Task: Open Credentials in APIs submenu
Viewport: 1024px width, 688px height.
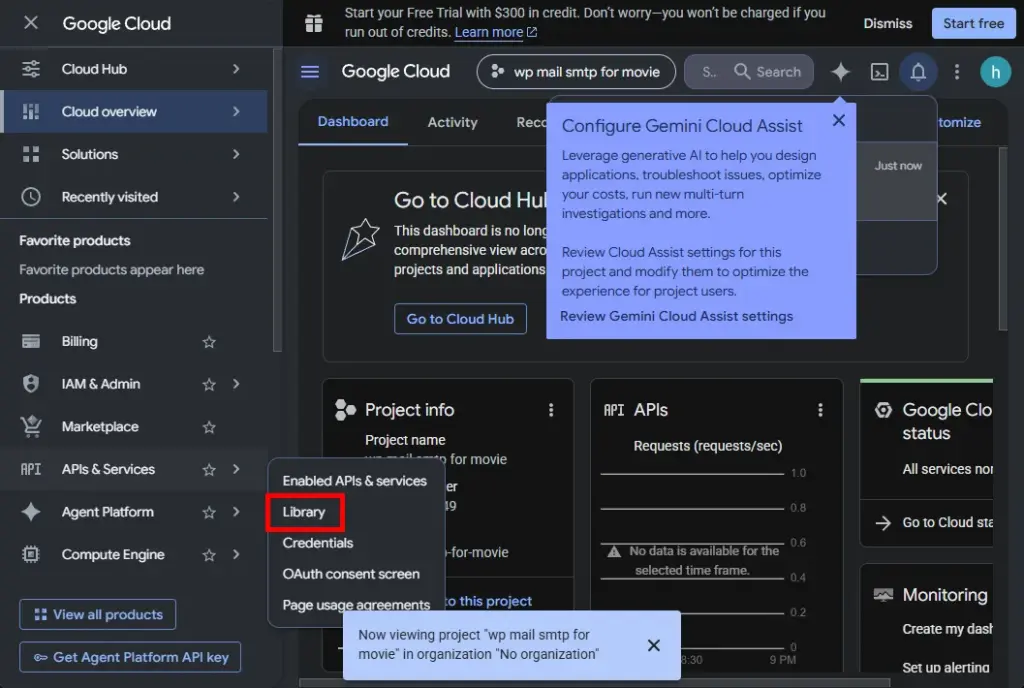Action: point(318,543)
